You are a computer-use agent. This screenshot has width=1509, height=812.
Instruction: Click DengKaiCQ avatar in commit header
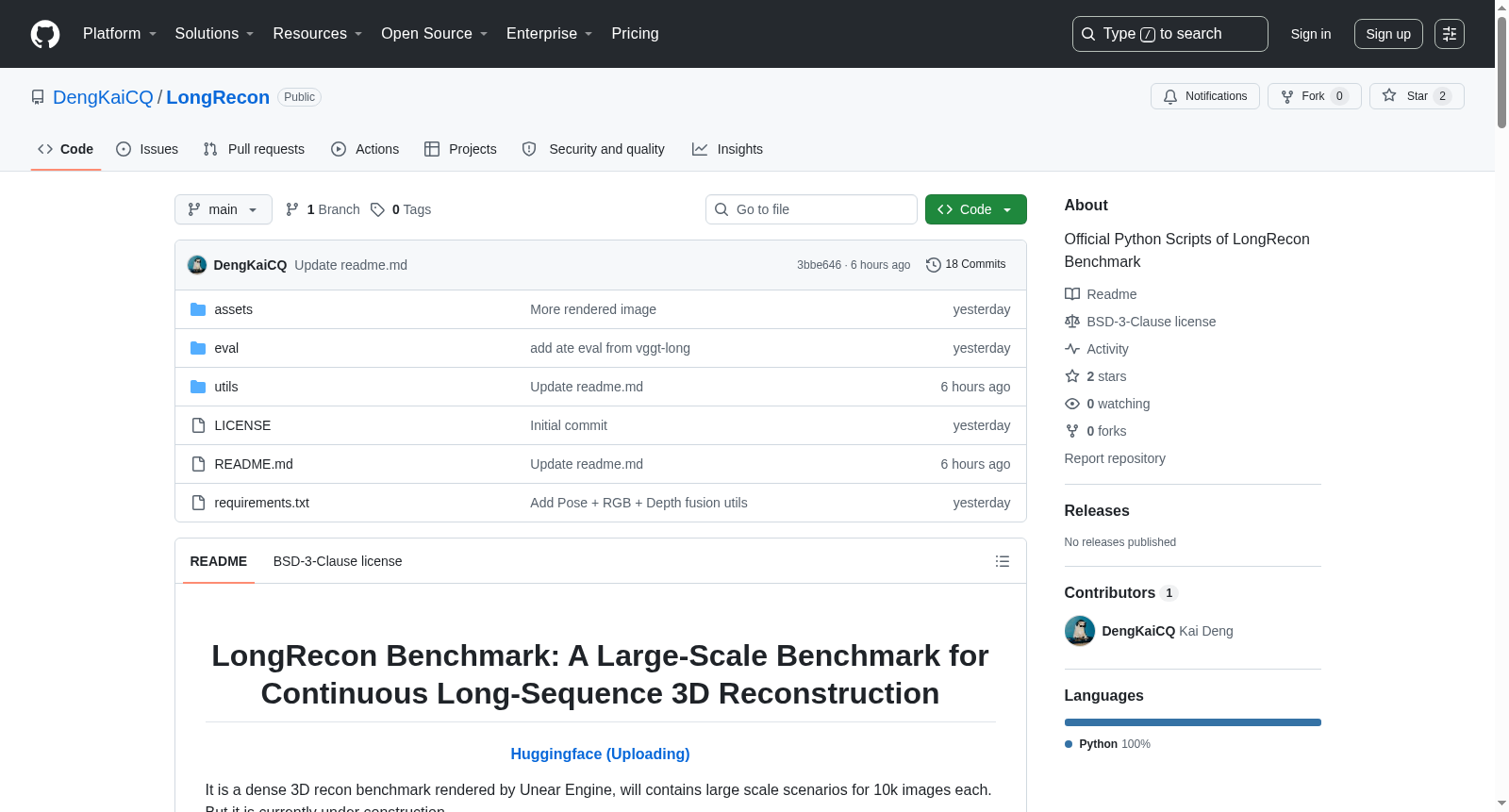(197, 265)
